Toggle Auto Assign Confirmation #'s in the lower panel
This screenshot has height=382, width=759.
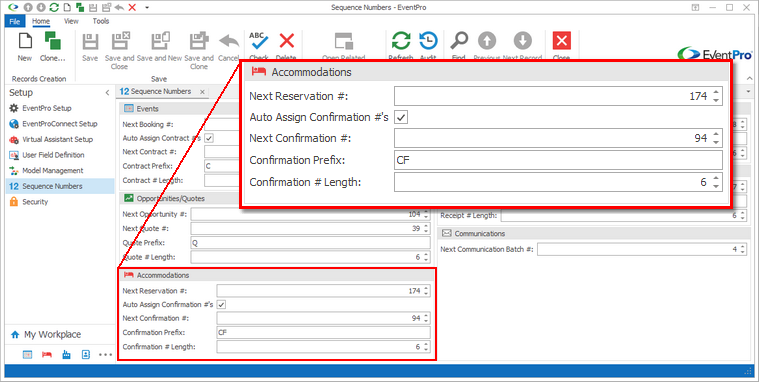(221, 305)
